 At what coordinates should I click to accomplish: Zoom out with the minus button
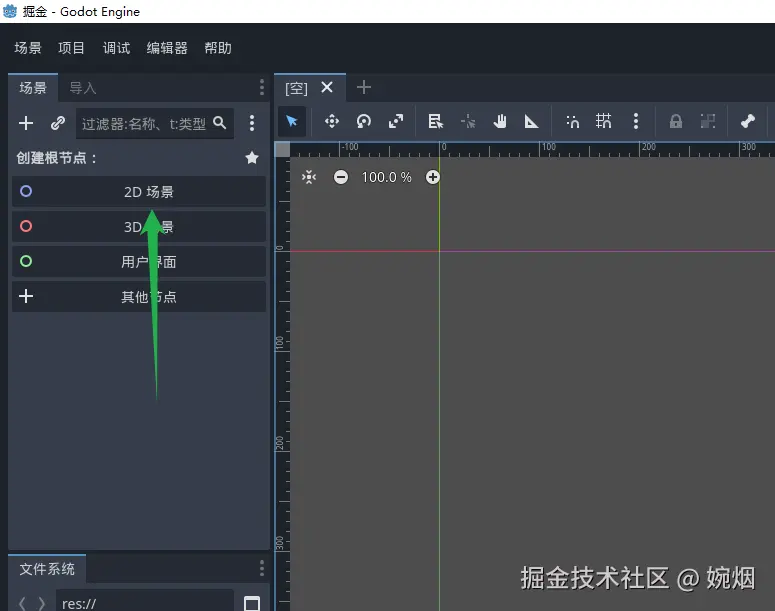[x=341, y=177]
